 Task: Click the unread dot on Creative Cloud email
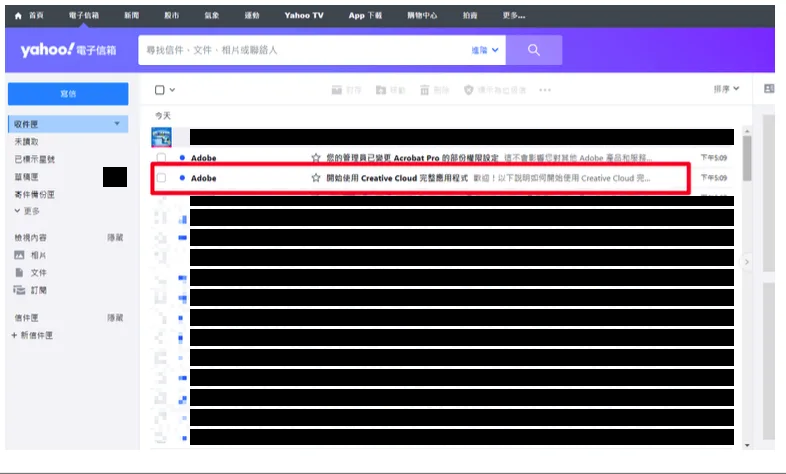click(182, 178)
